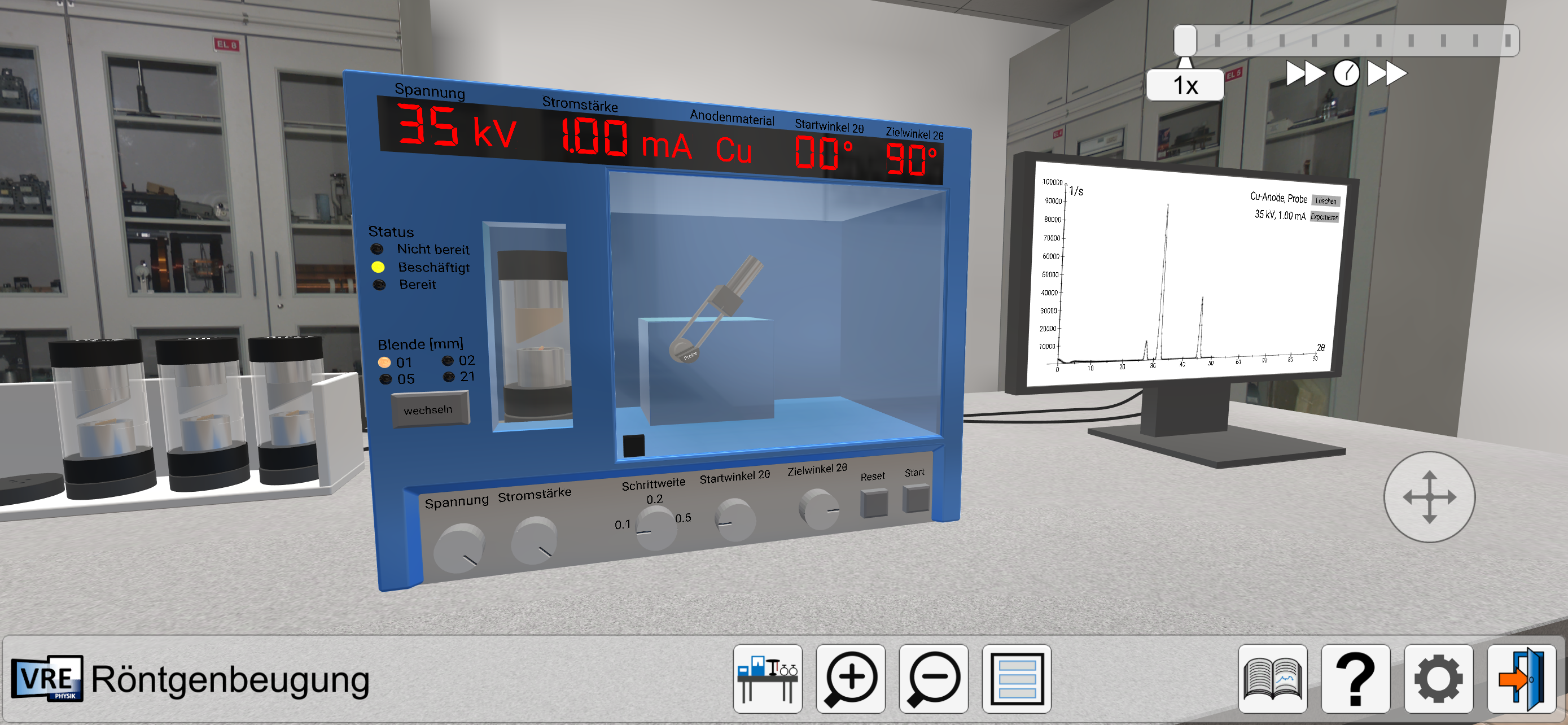Screen dimensions: 1568x725
Task: Select 21 mm aperture indicator
Action: click(x=449, y=377)
